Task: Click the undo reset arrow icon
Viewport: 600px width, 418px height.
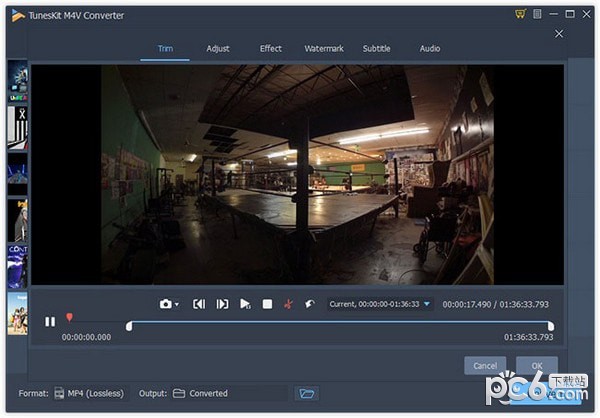Action: click(310, 304)
